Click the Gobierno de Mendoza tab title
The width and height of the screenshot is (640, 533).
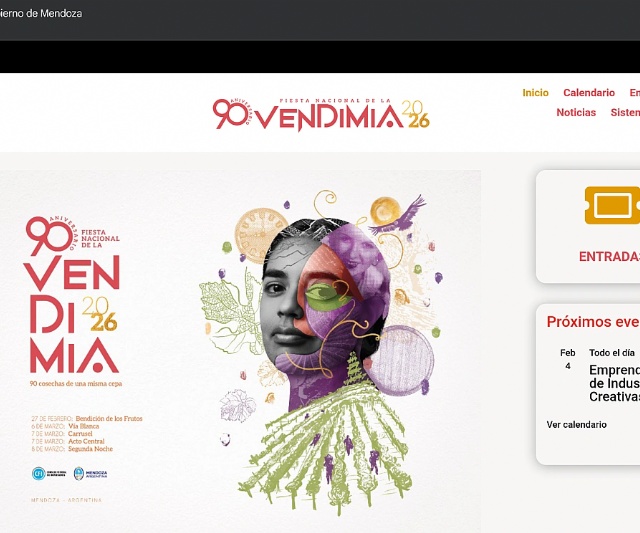tap(41, 13)
